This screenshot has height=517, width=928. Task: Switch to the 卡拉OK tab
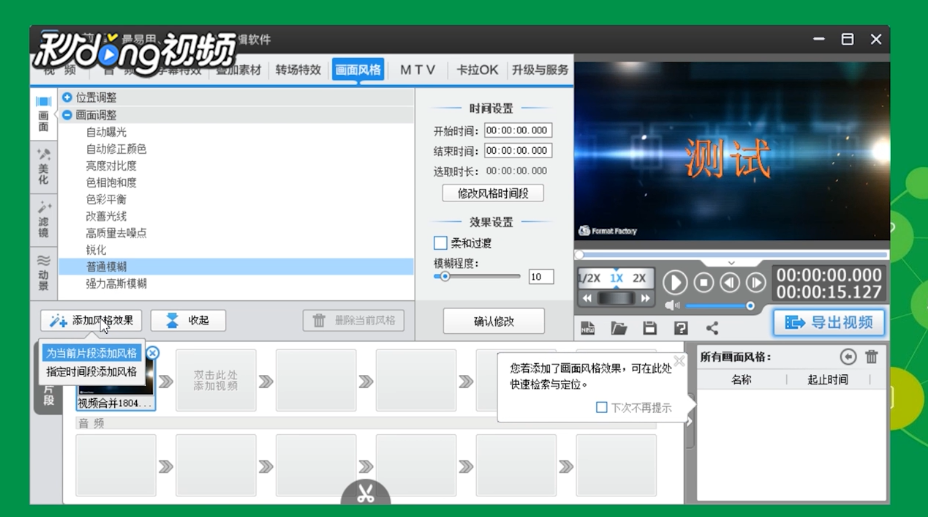coord(477,70)
